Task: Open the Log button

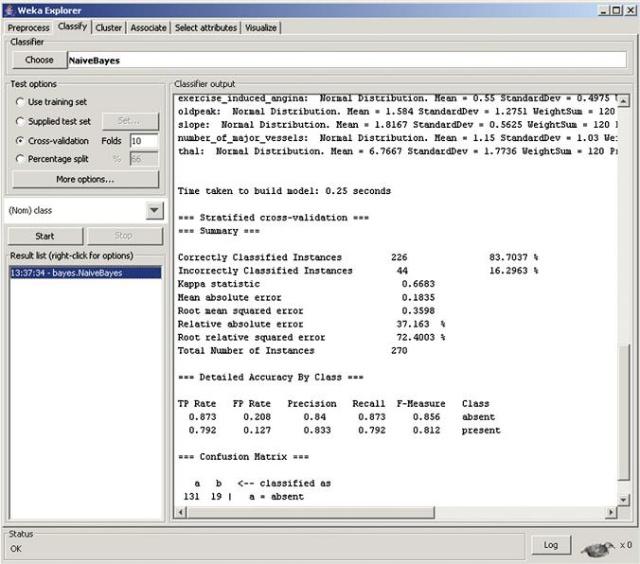Action: [551, 545]
